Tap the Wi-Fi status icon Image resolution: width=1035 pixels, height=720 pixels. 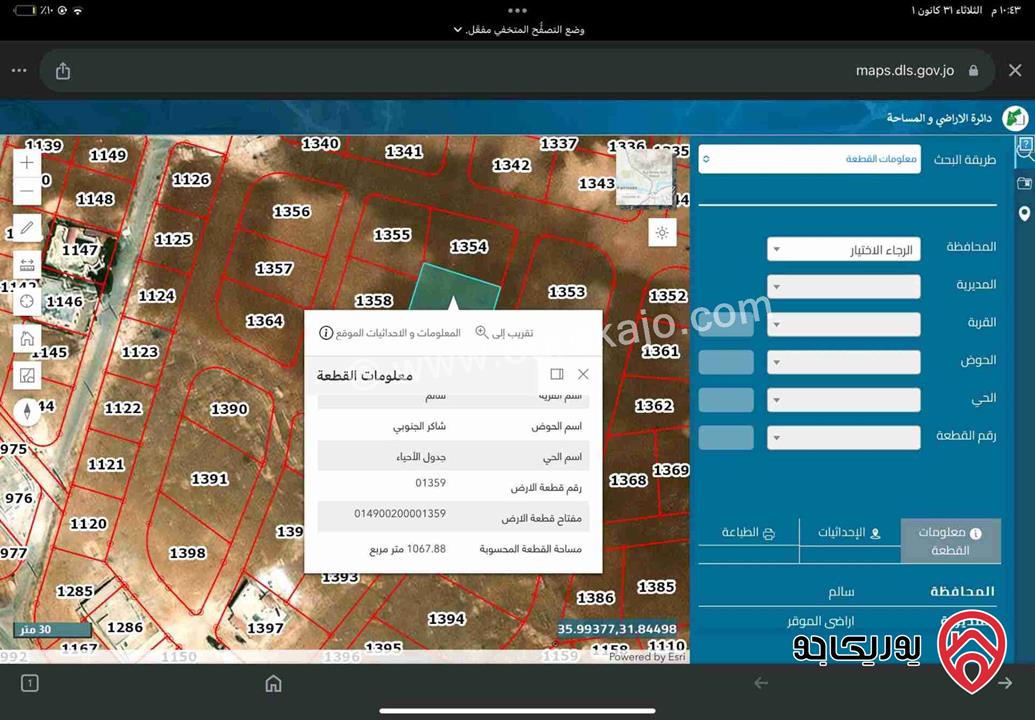click(79, 11)
